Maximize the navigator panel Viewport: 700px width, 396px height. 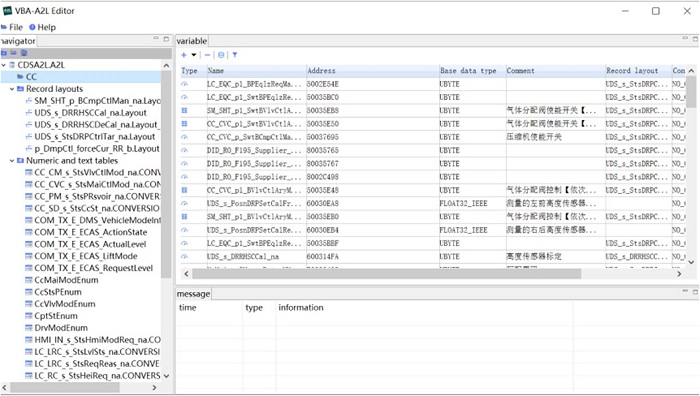pos(166,39)
